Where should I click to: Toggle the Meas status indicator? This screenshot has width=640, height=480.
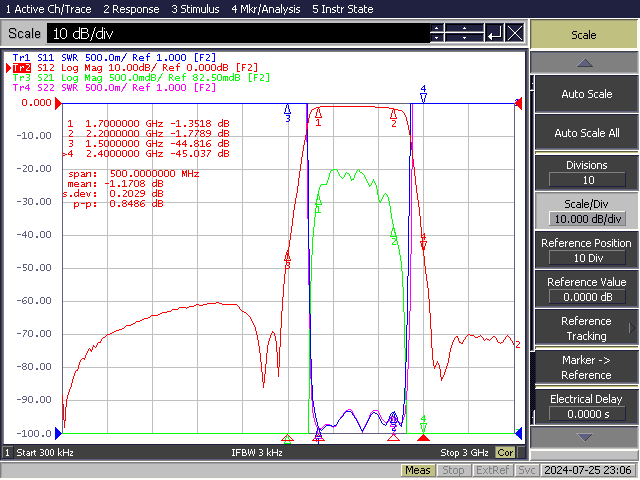(x=418, y=470)
